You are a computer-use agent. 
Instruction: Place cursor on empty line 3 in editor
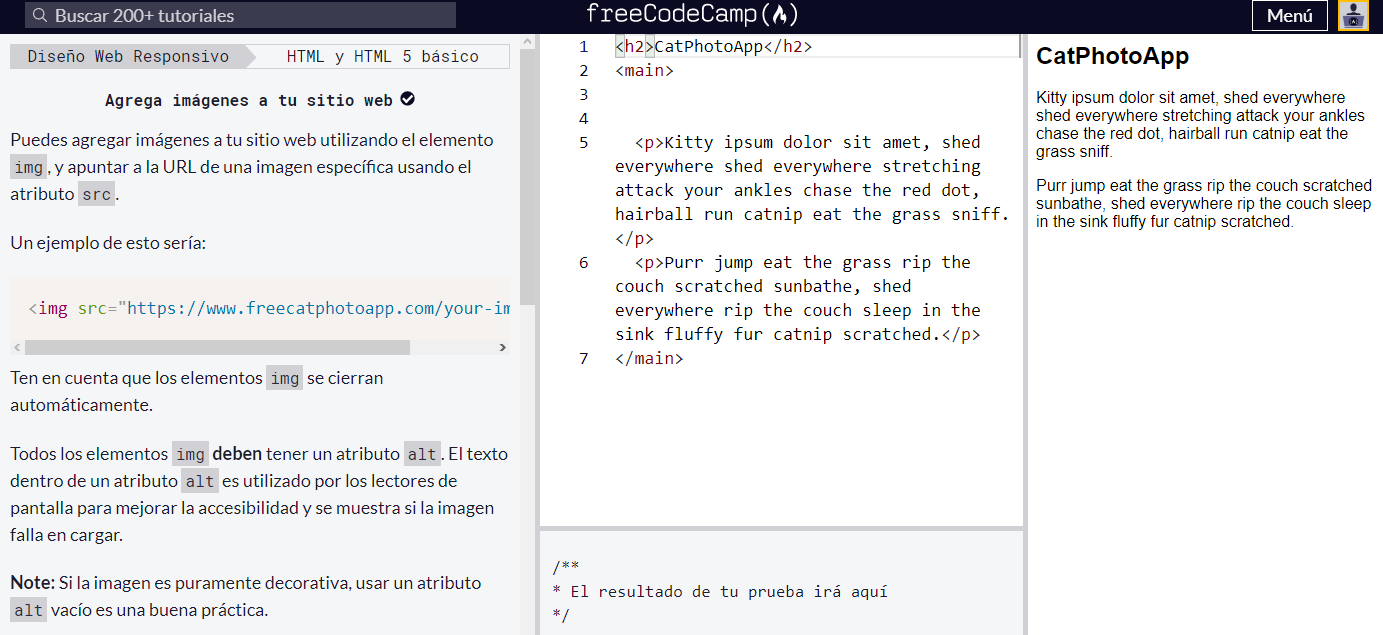800,95
